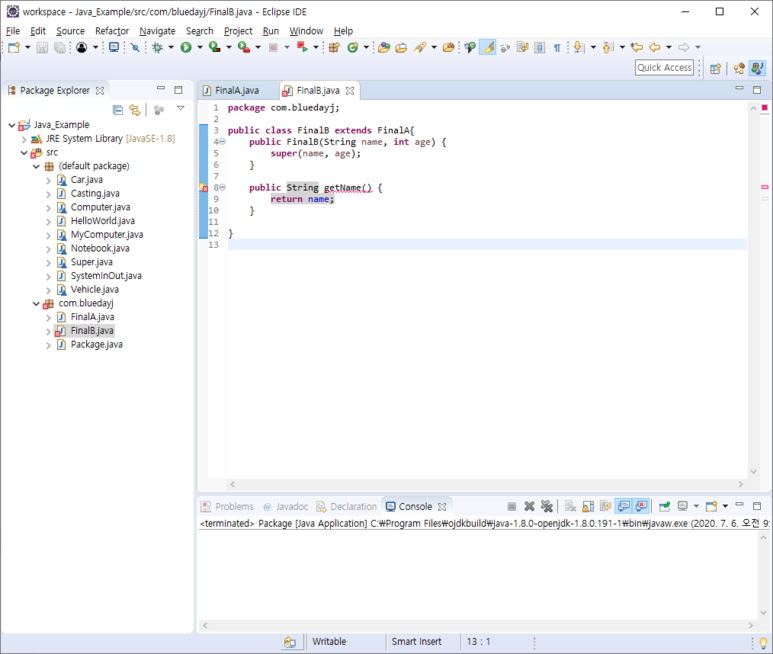The height and width of the screenshot is (654, 773).
Task: Click the Coverage run icon
Action: [214, 47]
